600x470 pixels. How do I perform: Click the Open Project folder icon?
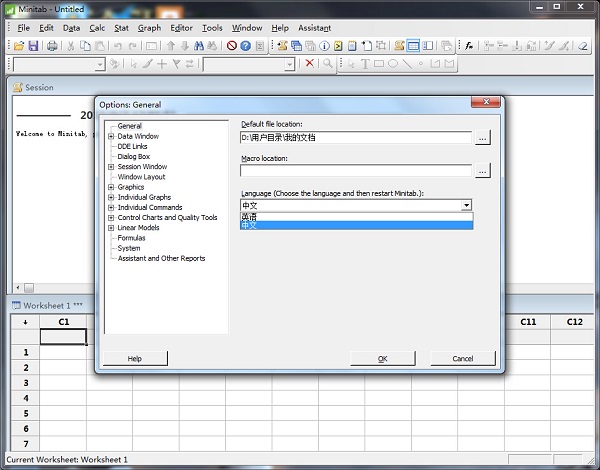pyautogui.click(x=19, y=46)
